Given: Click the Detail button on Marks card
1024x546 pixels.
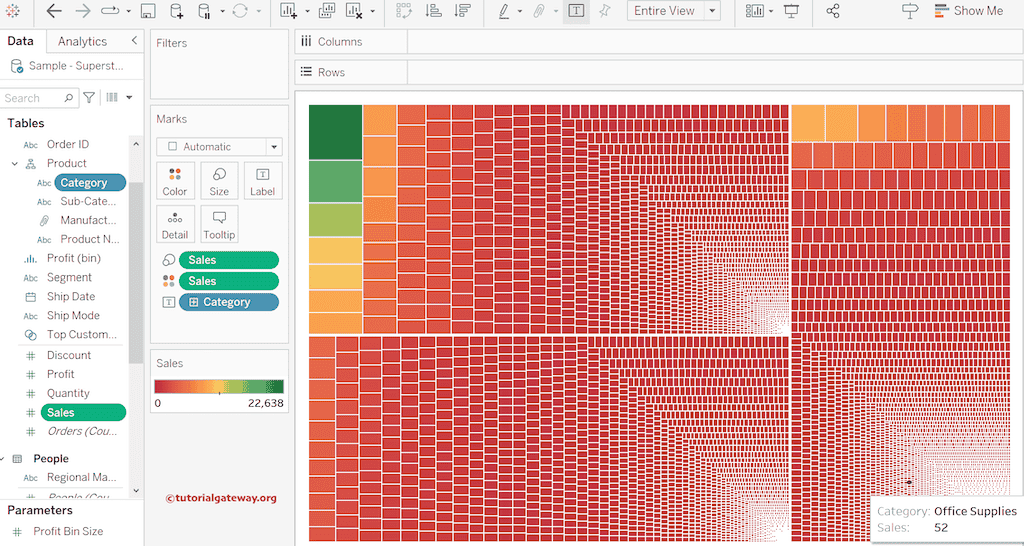Looking at the screenshot, I should [x=174, y=225].
